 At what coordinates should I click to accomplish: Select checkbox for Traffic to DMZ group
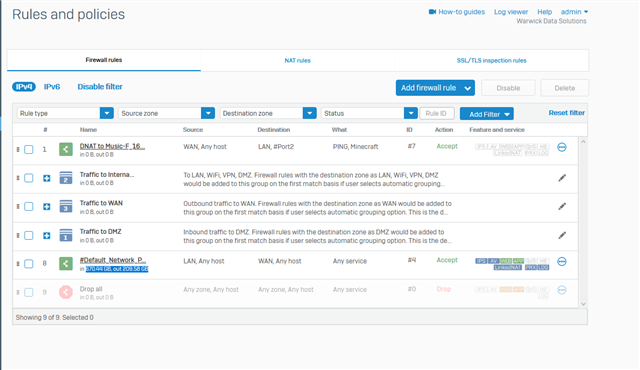point(29,235)
